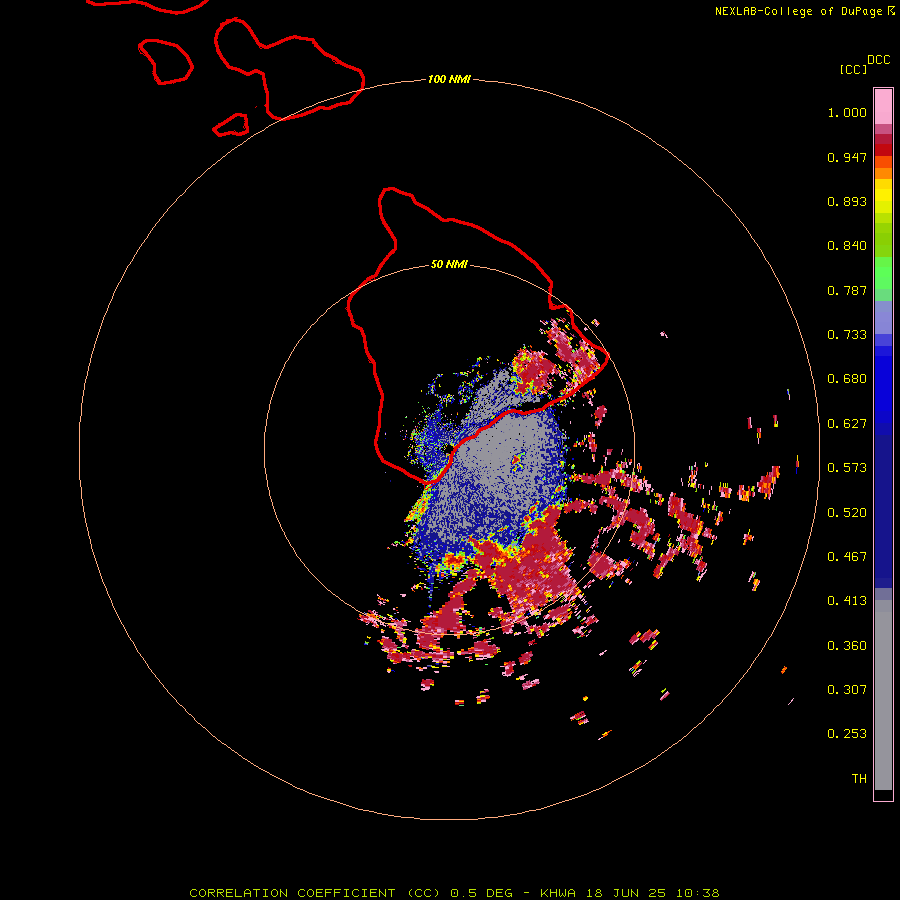Image resolution: width=900 pixels, height=900 pixels.
Task: Select the 0.307 scale value
Action: click(x=847, y=690)
